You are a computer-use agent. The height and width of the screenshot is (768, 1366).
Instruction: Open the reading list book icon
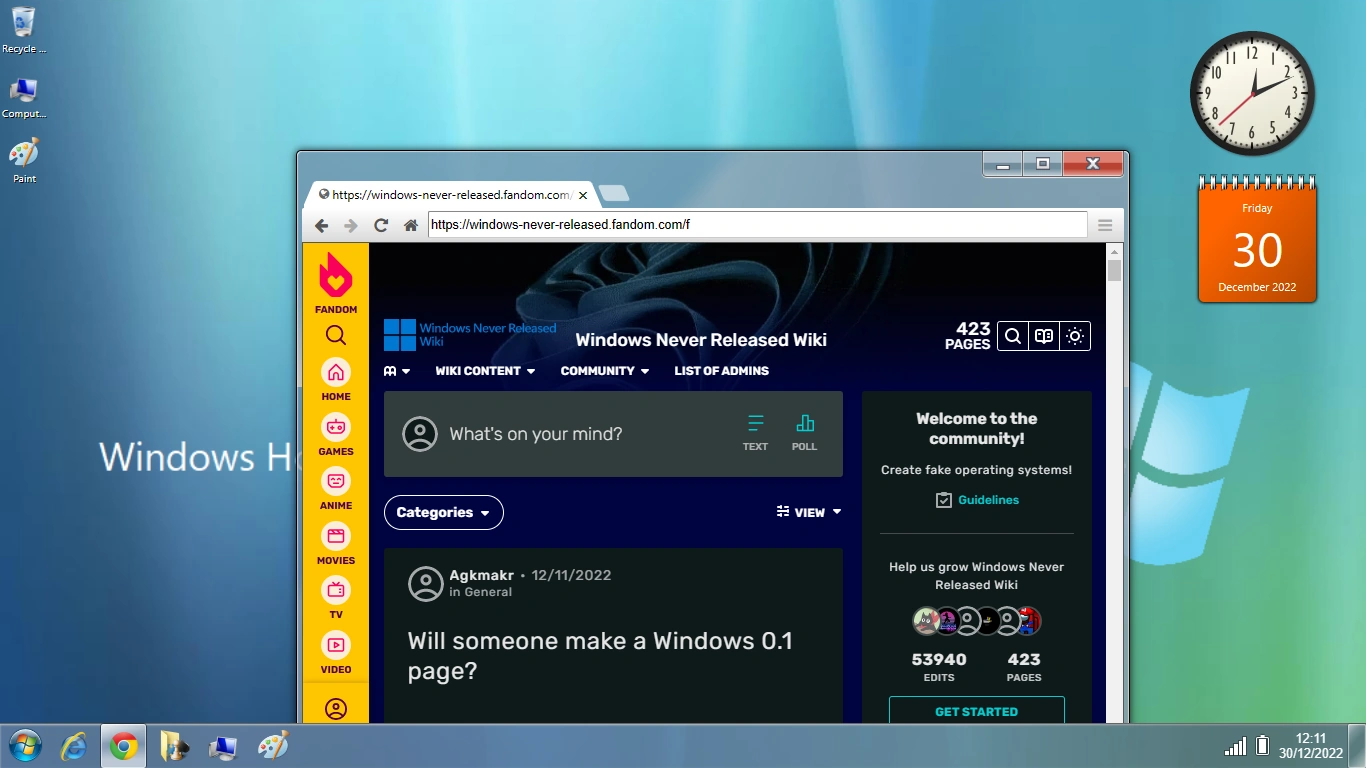(x=1043, y=336)
